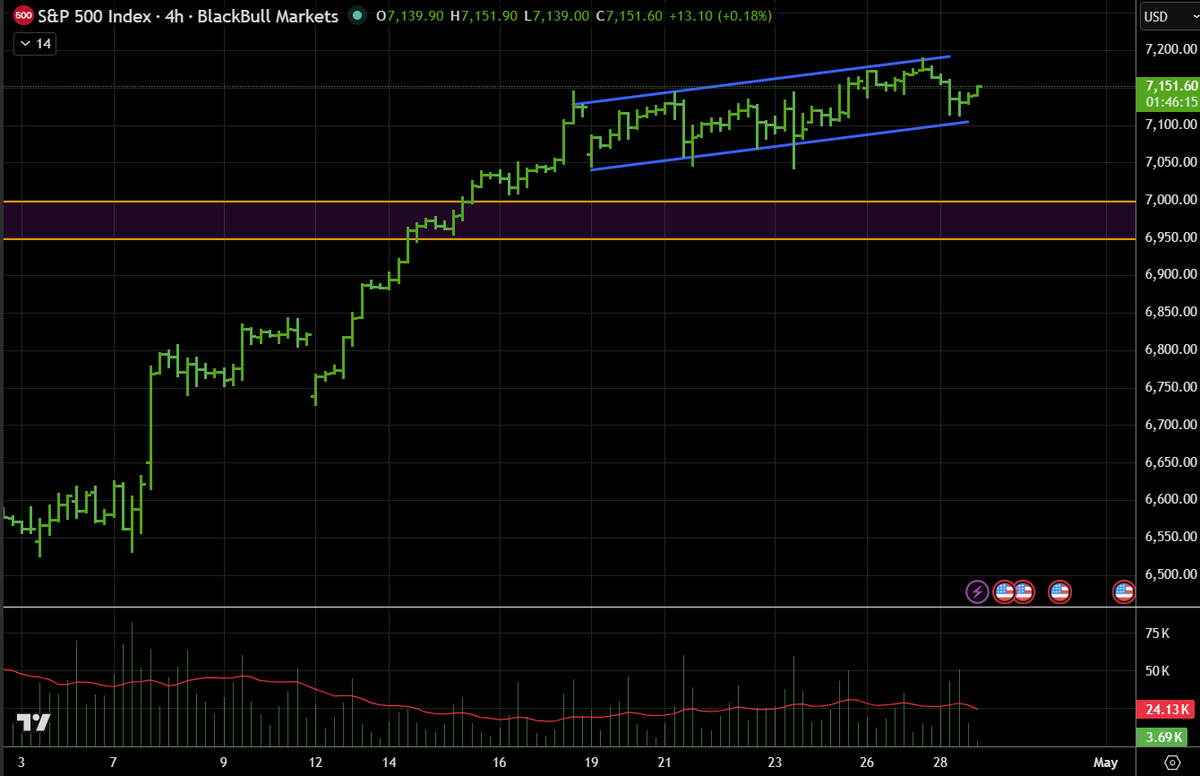Click the 7,100.00 price scale label

pyautogui.click(x=1170, y=124)
